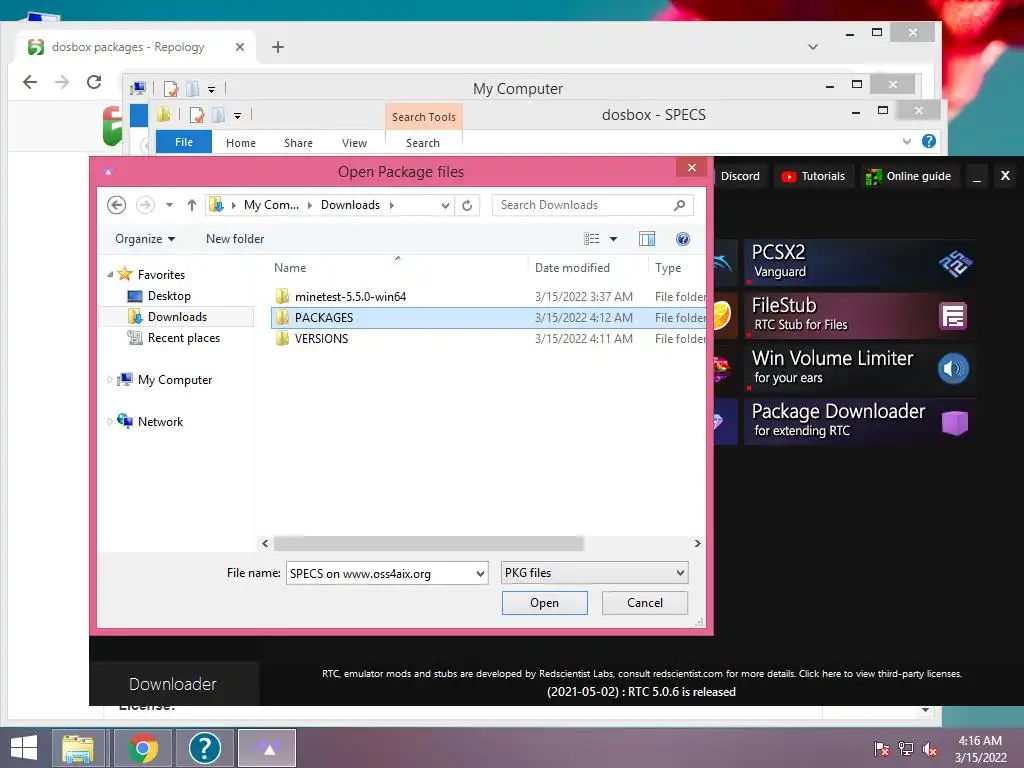Go back in the Chrome browser
The width and height of the screenshot is (1024, 768).
tap(30, 82)
